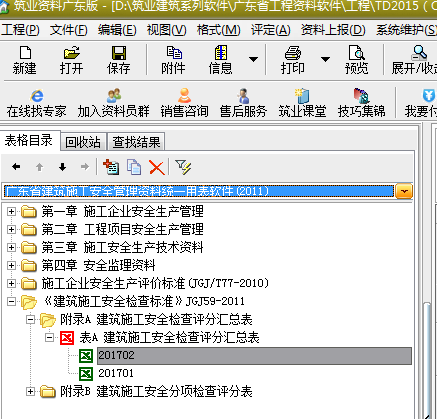
Task: Expand 附录B 建筑施工安全分项检查评分表 node
Action: 30,392
